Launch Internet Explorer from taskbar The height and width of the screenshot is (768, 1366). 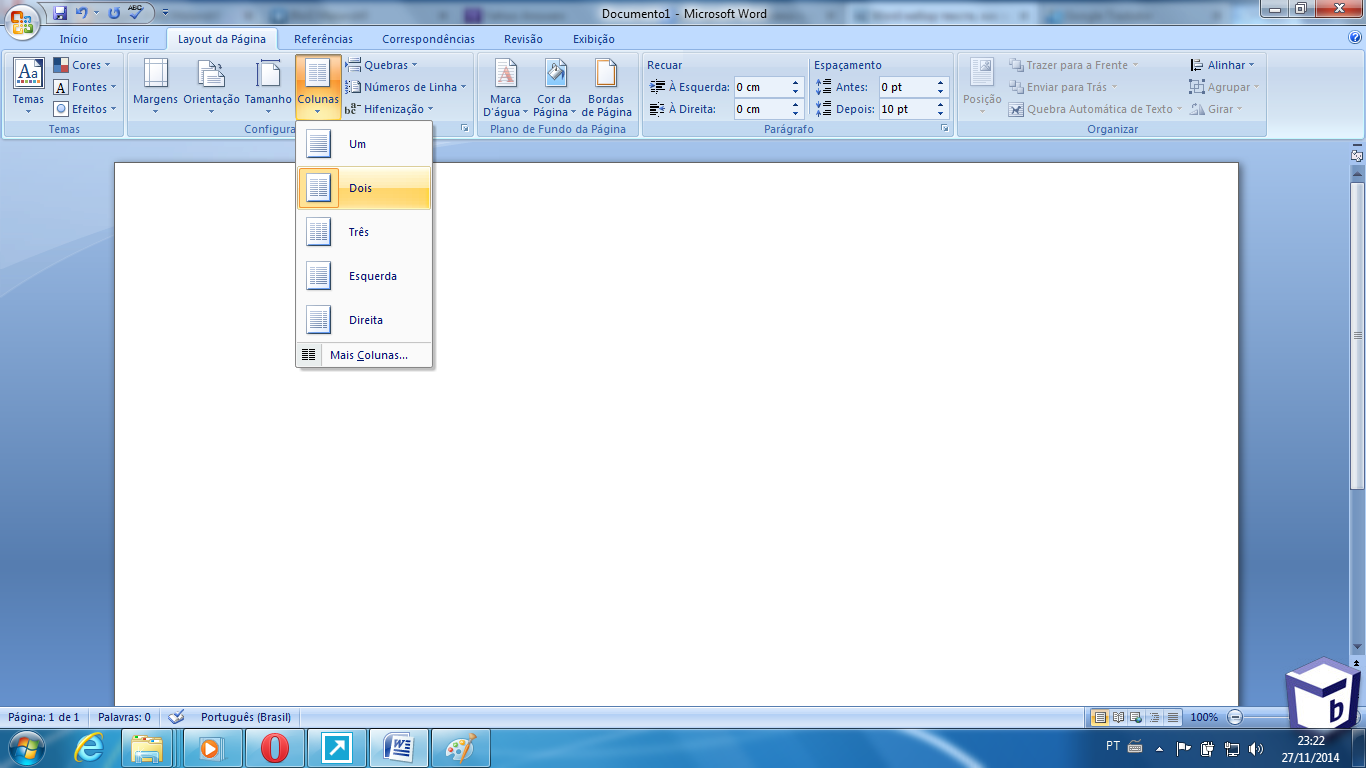89,747
